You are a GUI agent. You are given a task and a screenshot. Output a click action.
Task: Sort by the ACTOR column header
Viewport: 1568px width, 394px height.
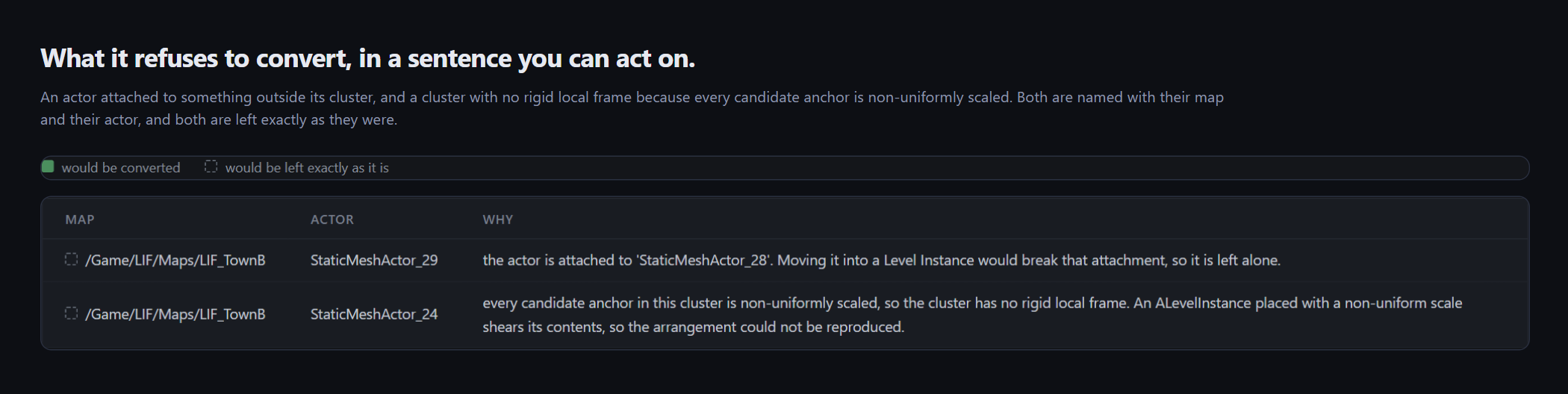(x=332, y=219)
